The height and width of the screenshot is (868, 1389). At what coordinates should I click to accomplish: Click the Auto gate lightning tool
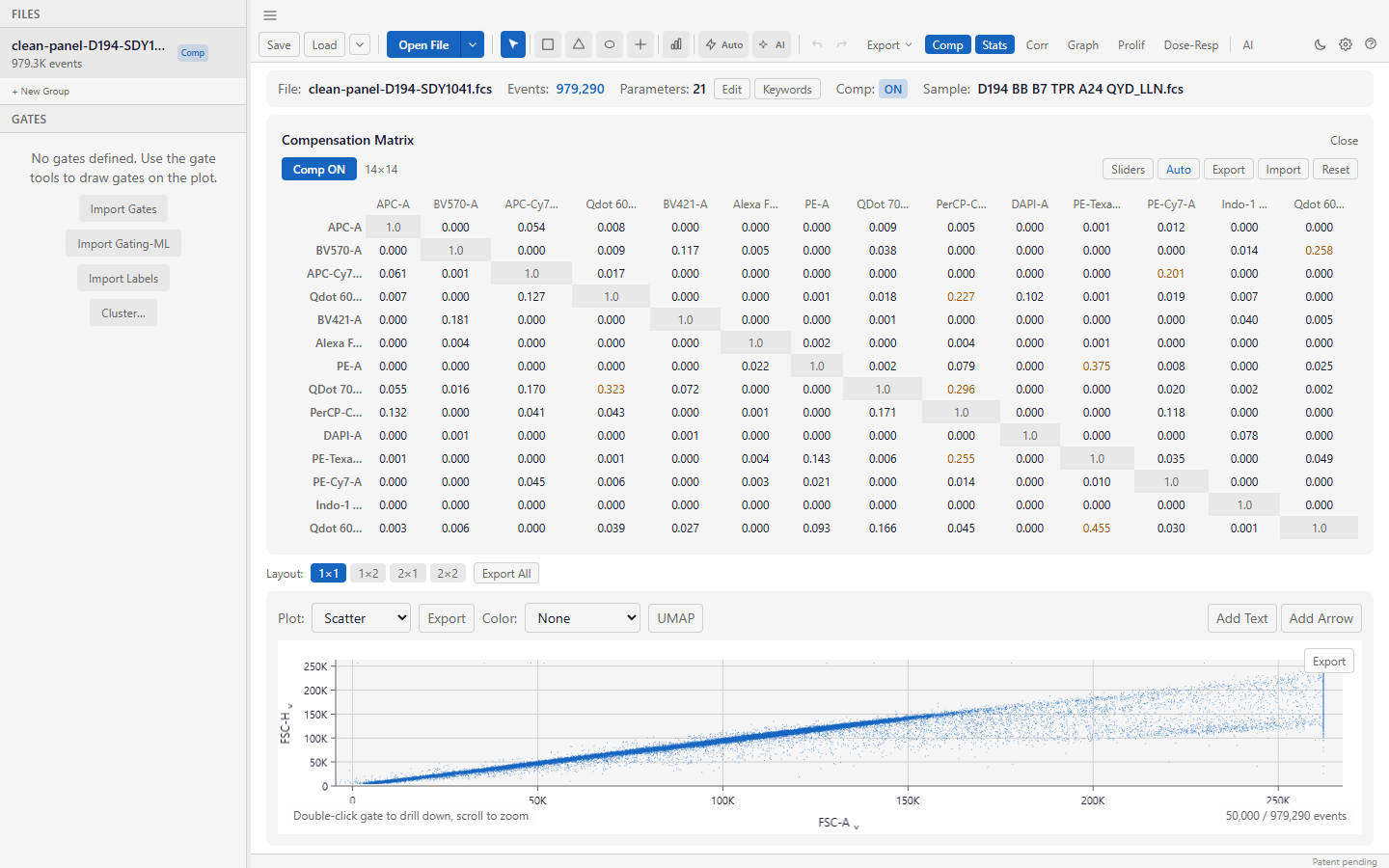click(723, 44)
